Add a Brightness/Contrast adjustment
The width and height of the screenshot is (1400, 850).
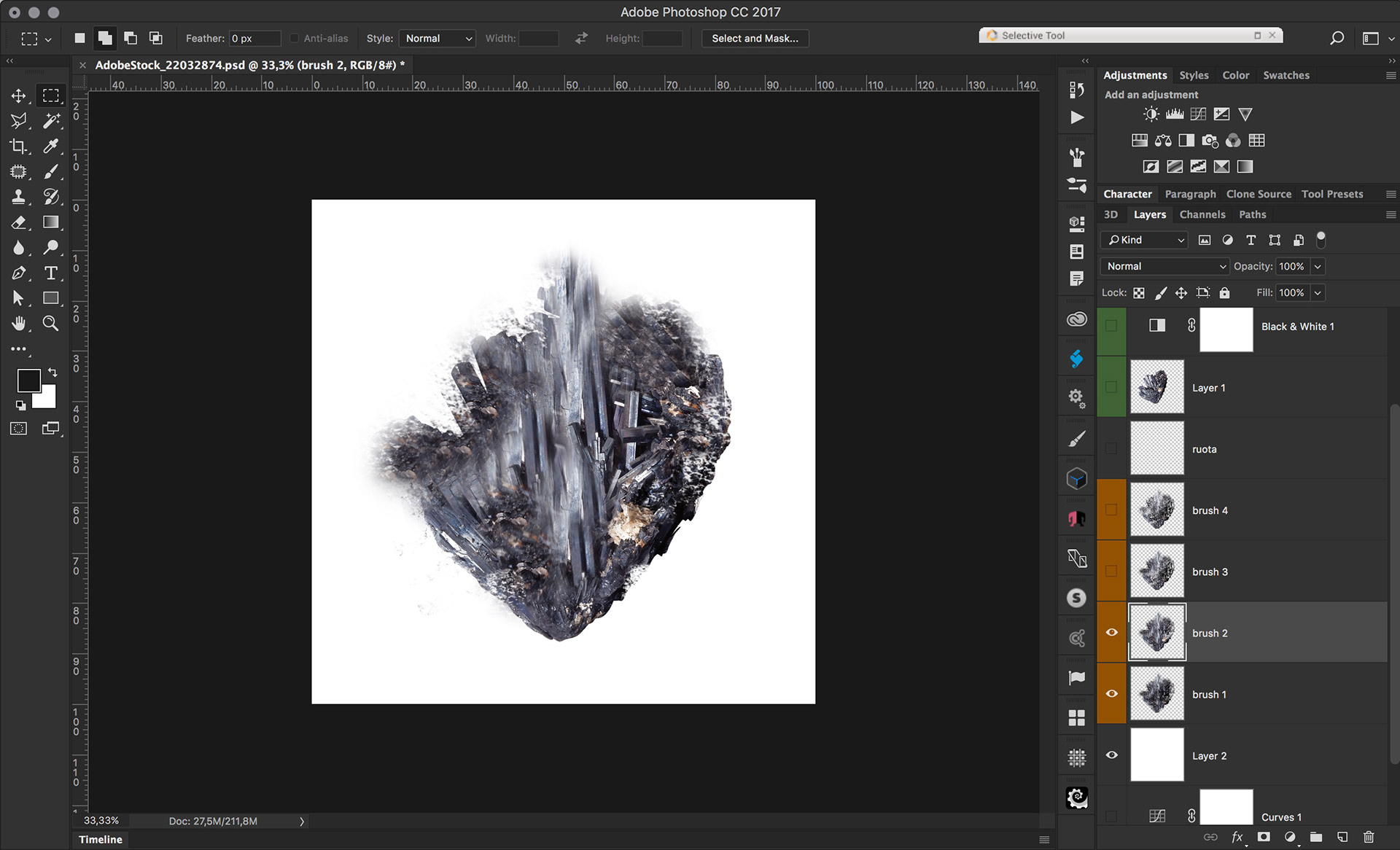point(1151,114)
